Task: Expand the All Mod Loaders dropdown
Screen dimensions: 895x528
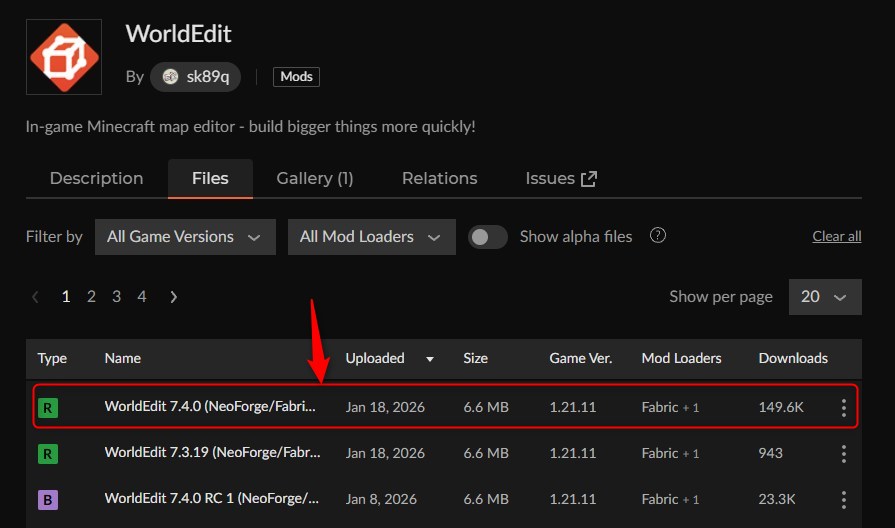Action: point(371,237)
